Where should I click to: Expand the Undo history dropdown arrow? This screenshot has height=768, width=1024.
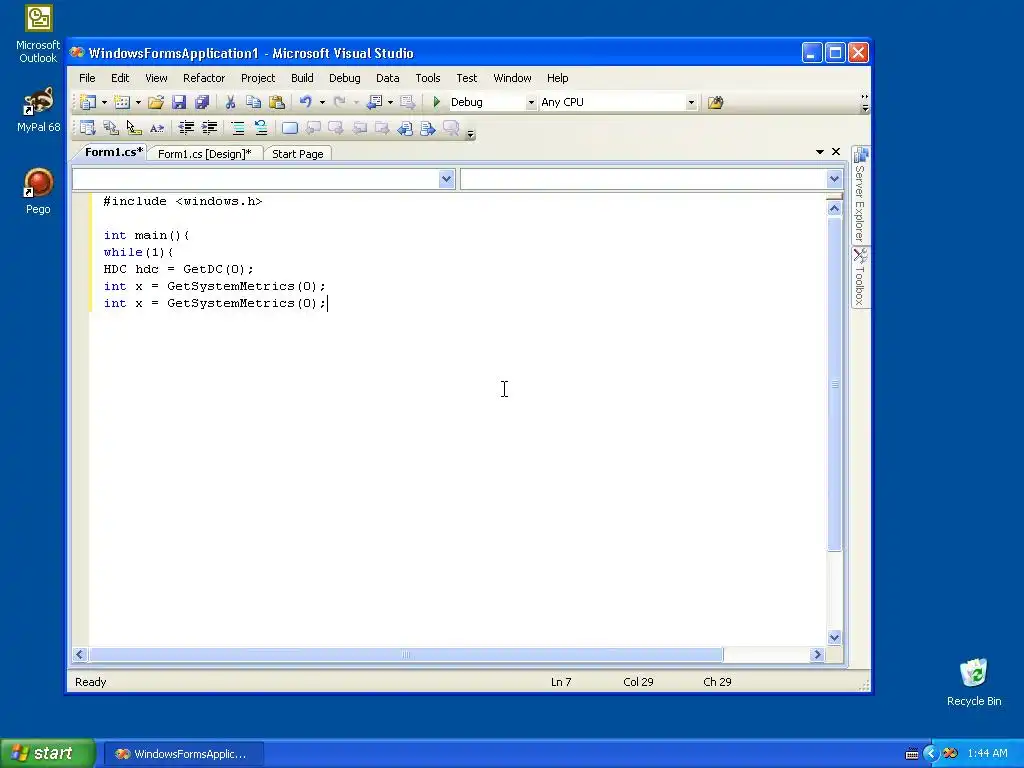(322, 103)
